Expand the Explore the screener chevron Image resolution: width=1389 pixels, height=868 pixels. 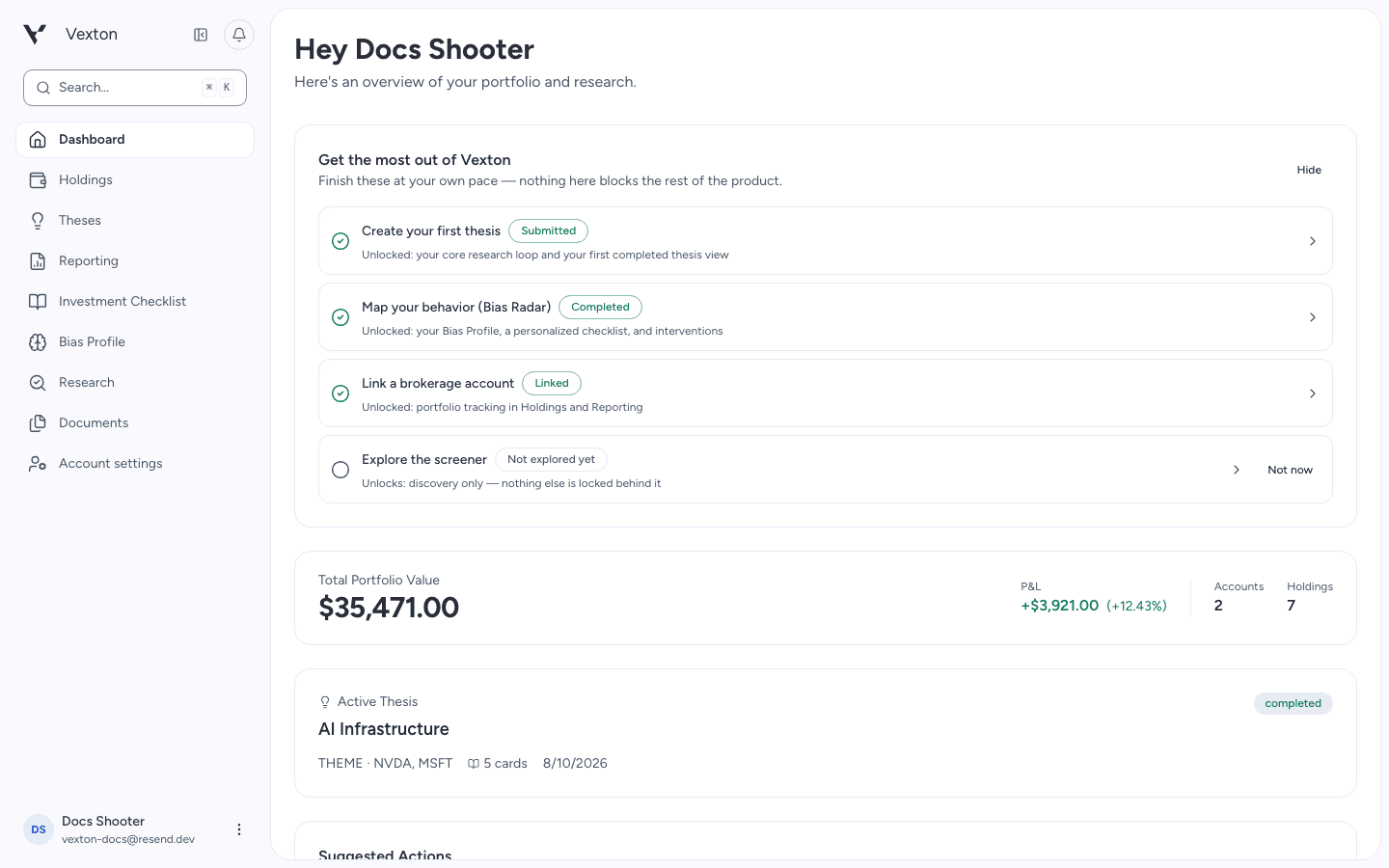click(1237, 470)
